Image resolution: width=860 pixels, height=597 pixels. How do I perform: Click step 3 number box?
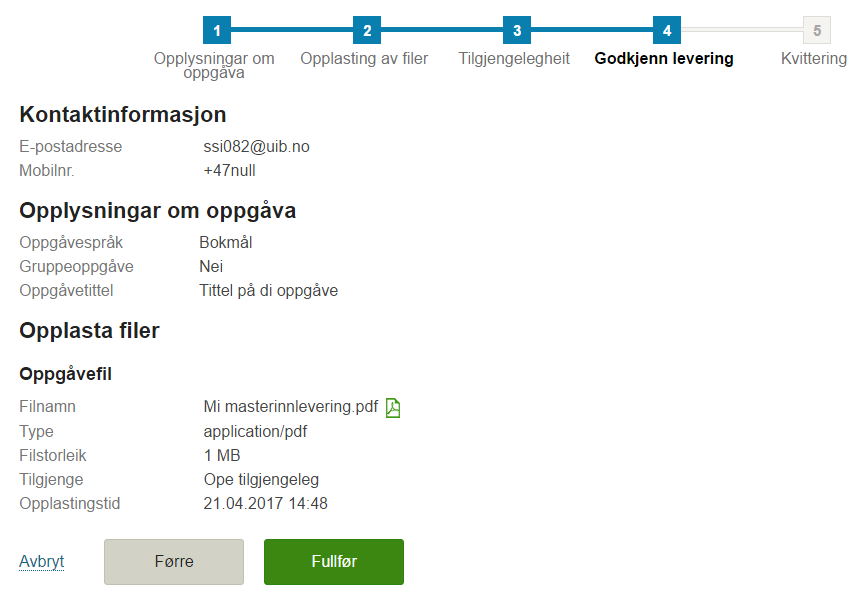[x=517, y=30]
